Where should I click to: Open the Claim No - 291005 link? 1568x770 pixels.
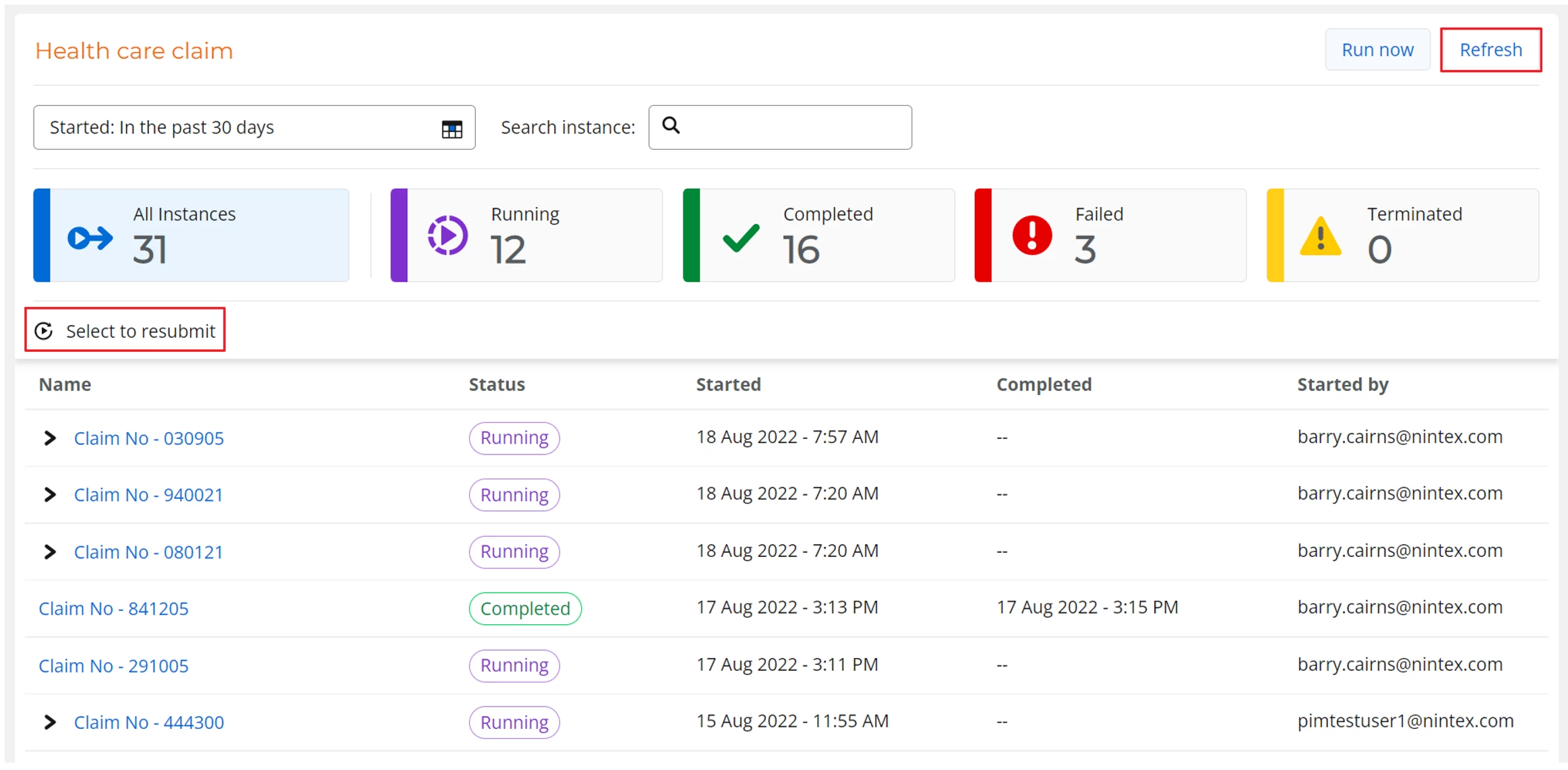pyautogui.click(x=113, y=666)
